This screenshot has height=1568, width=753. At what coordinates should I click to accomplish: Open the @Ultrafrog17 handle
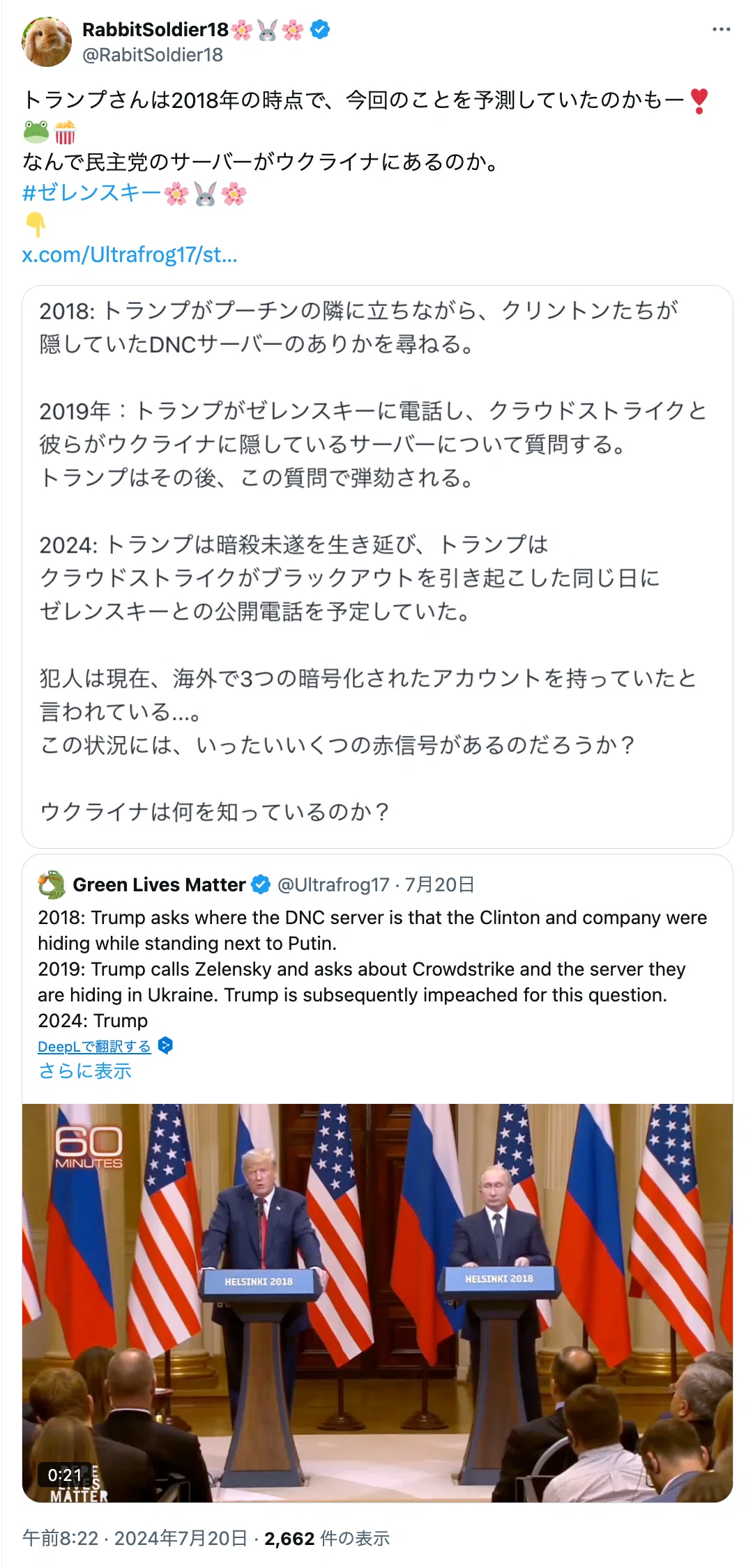pos(333,884)
